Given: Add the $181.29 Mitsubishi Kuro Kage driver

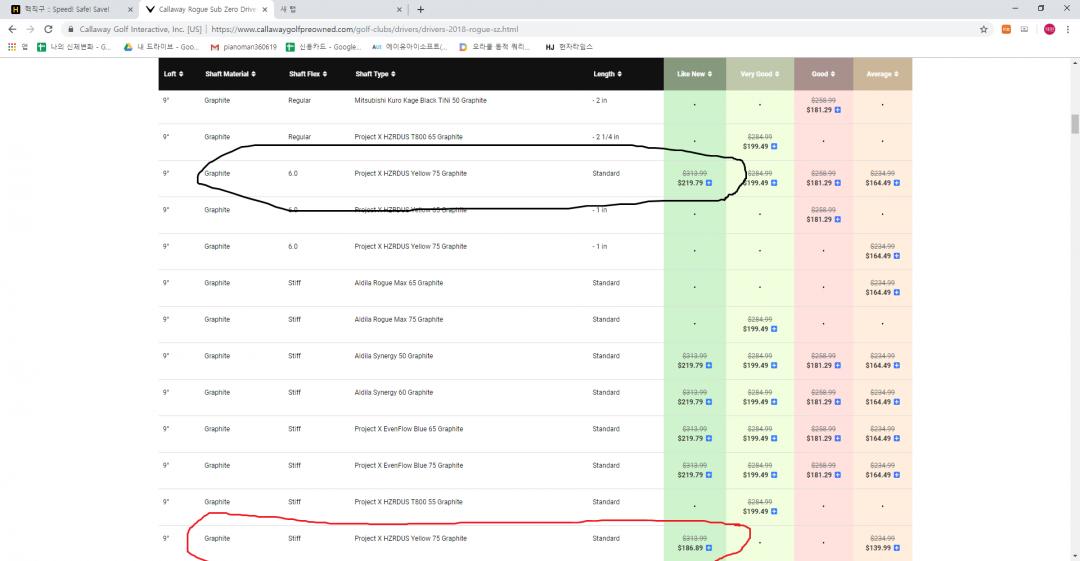Looking at the screenshot, I should (x=837, y=109).
